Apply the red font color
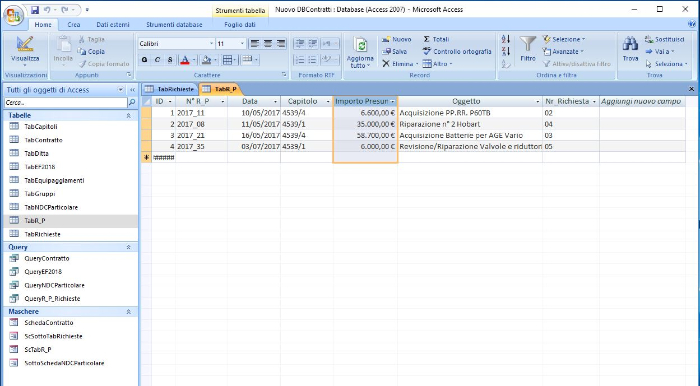Screen dimensions: 700x386 (184, 59)
